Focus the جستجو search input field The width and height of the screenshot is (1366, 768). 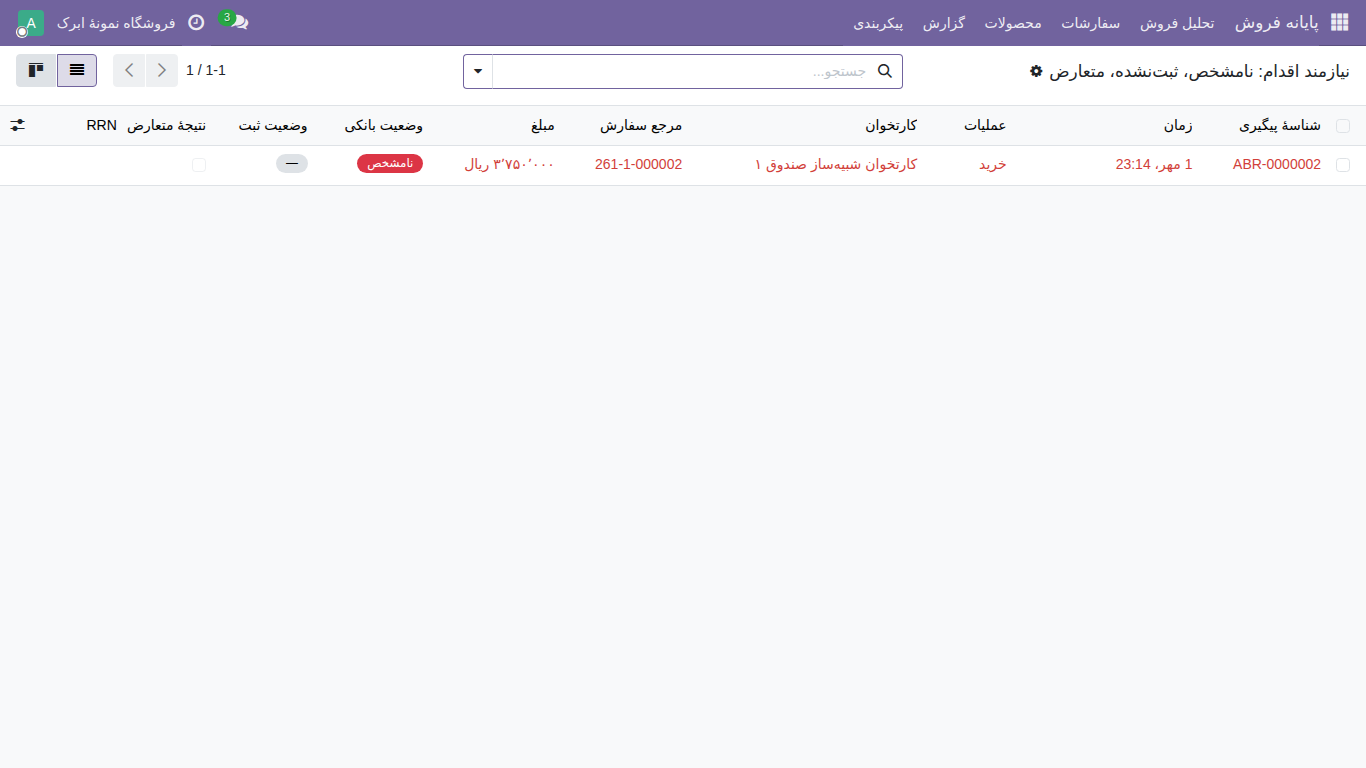pos(684,71)
